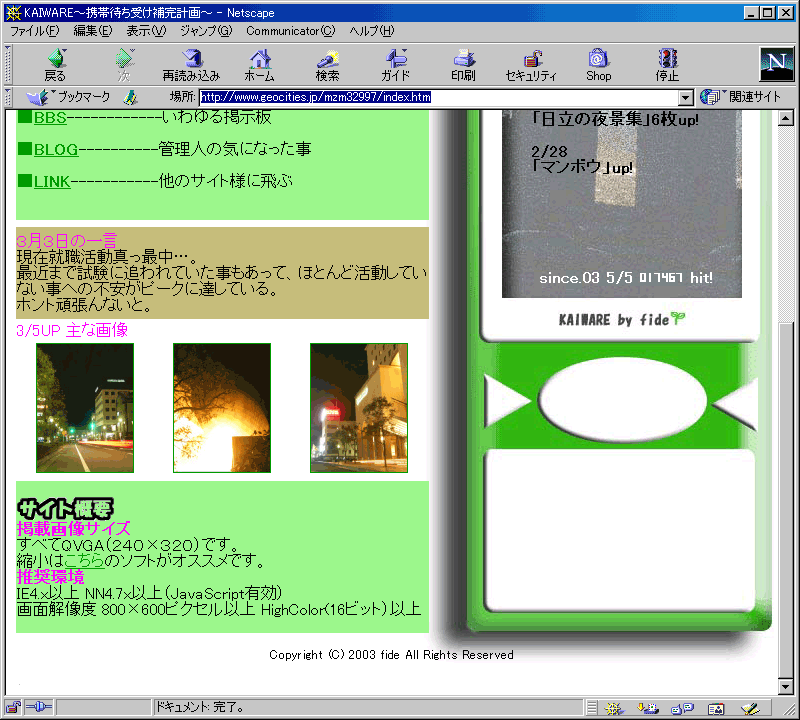The image size is (800, 720).
Task: Click the navigation toolbar collapse handle
Action: [x=8, y=65]
